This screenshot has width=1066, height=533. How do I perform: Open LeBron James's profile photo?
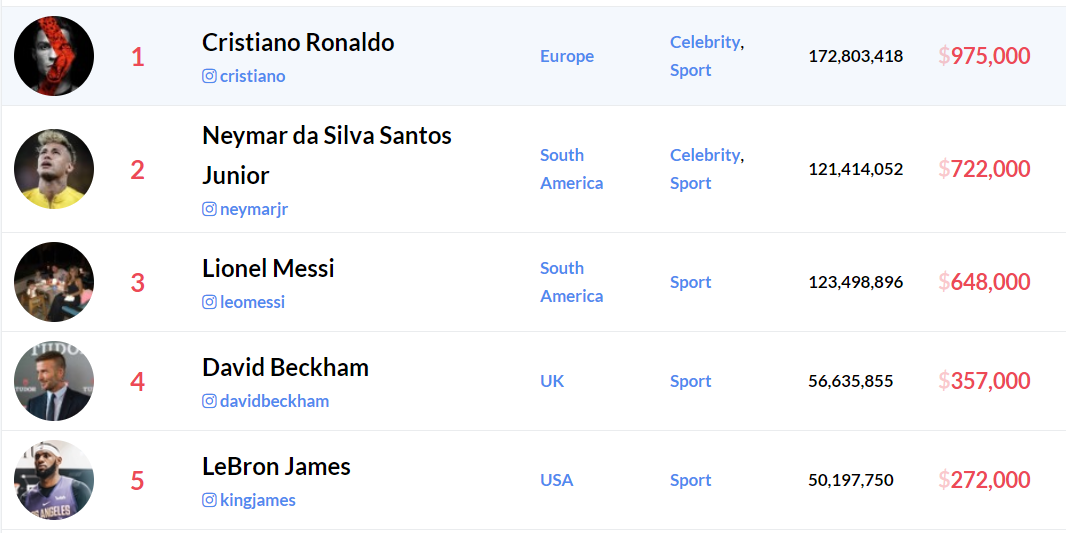point(54,480)
